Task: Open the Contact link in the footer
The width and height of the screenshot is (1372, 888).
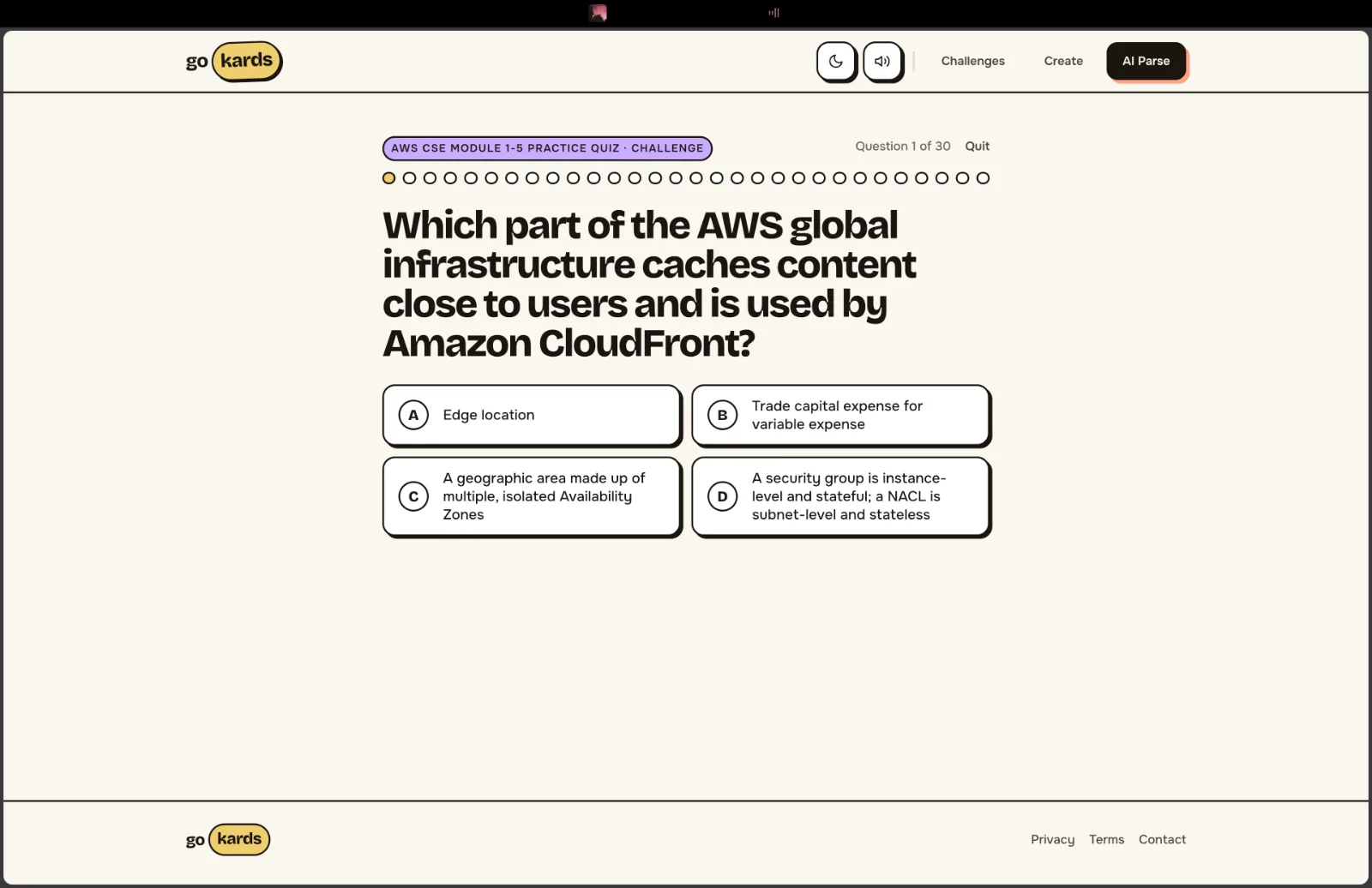Action: [x=1162, y=840]
